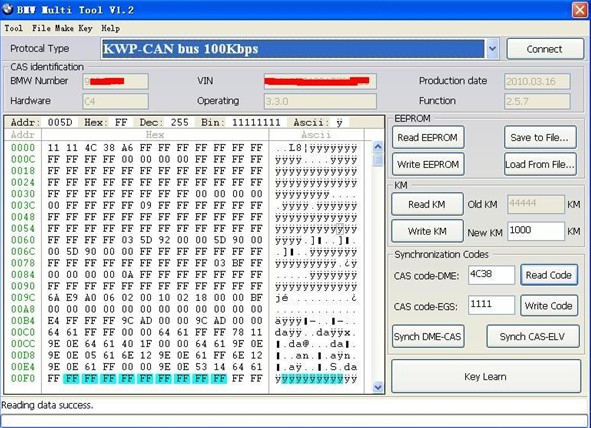This screenshot has width=591, height=428.
Task: Click the Hex column header
Action: click(x=155, y=135)
